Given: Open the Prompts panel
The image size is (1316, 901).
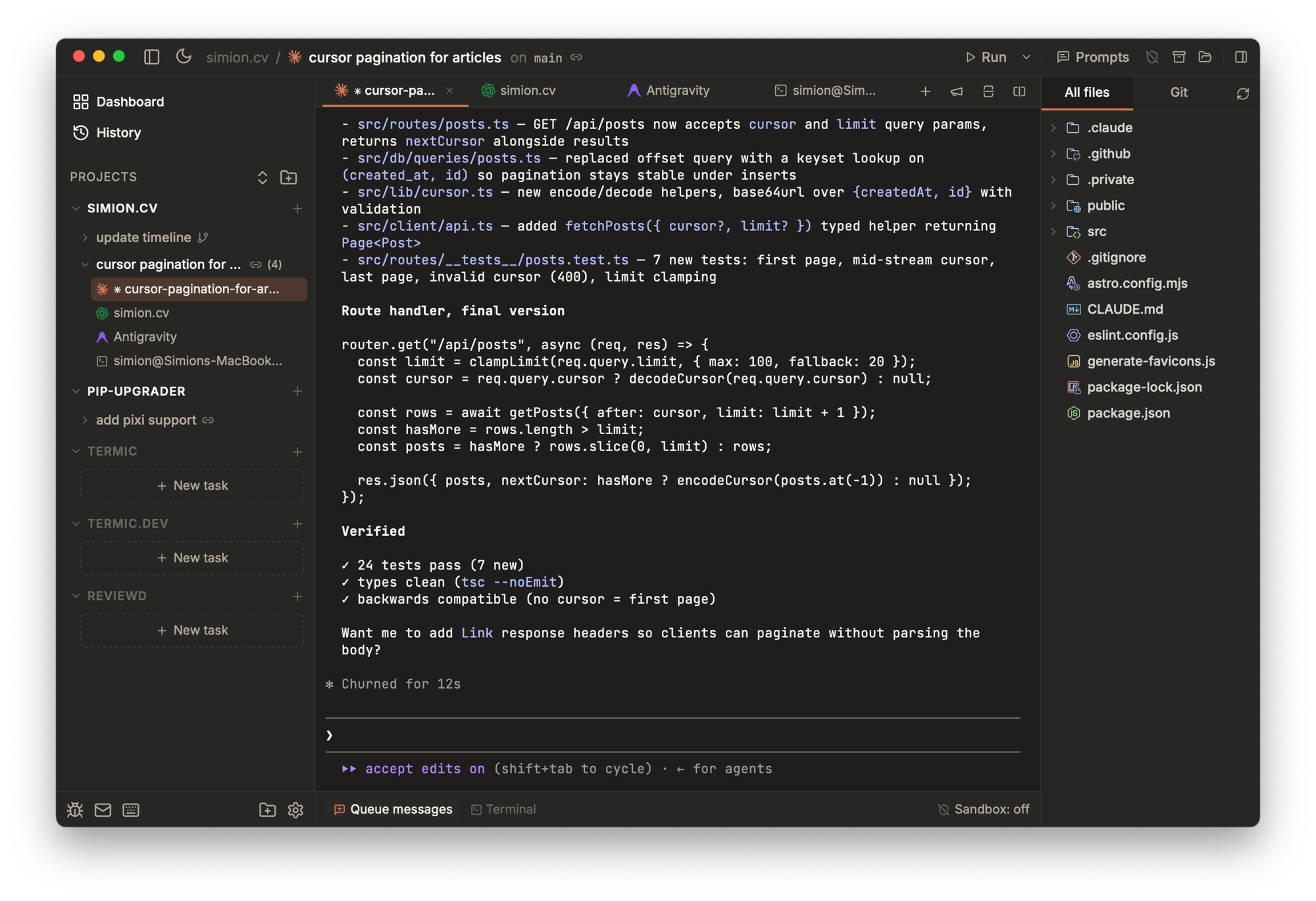Looking at the screenshot, I should [x=1093, y=57].
